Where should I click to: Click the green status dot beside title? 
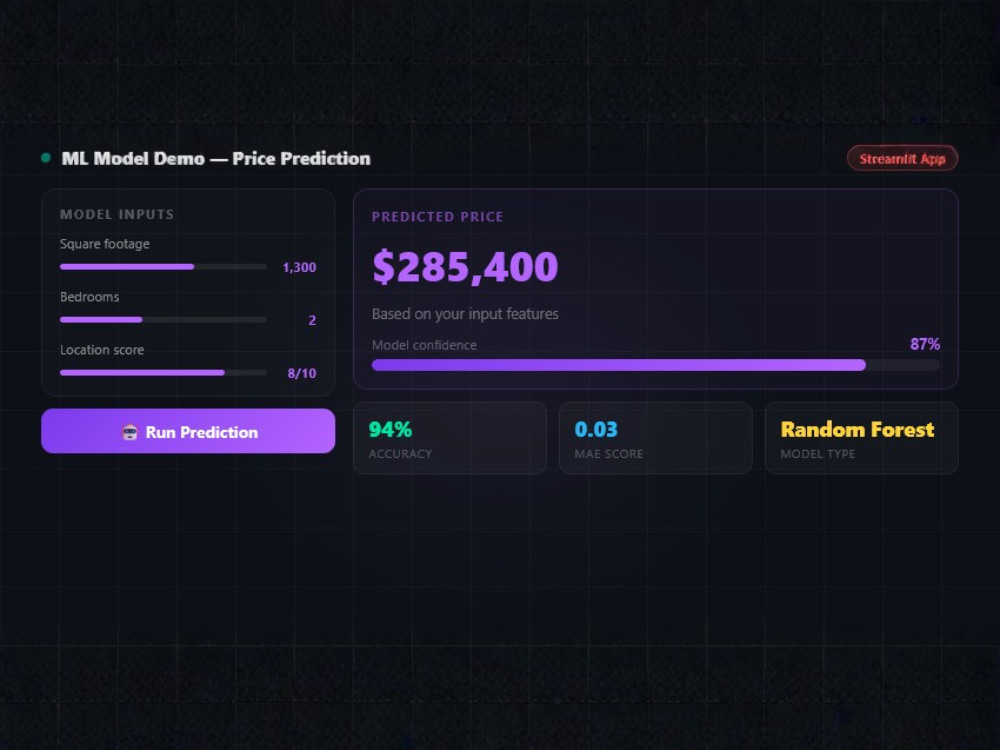click(x=46, y=158)
